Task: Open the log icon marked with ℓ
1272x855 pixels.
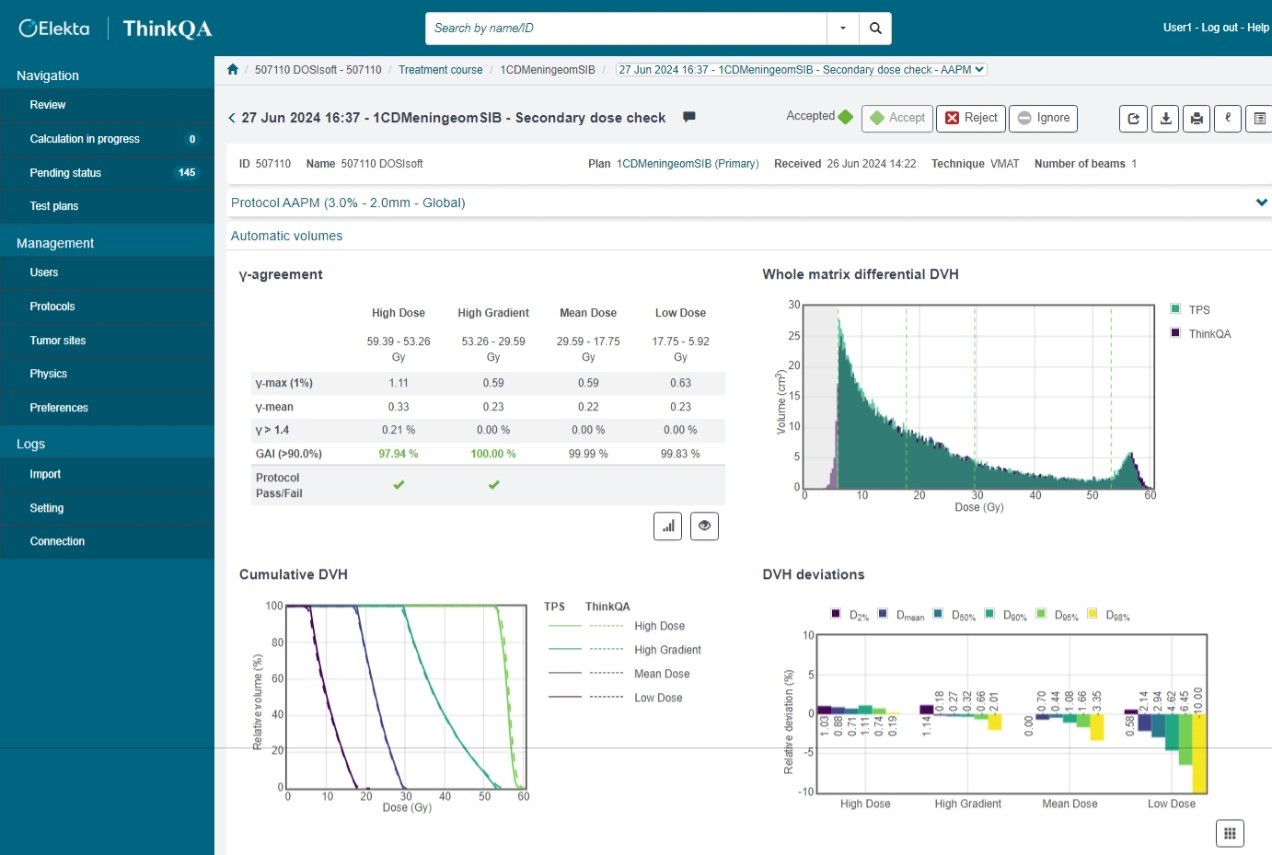Action: click(1227, 118)
